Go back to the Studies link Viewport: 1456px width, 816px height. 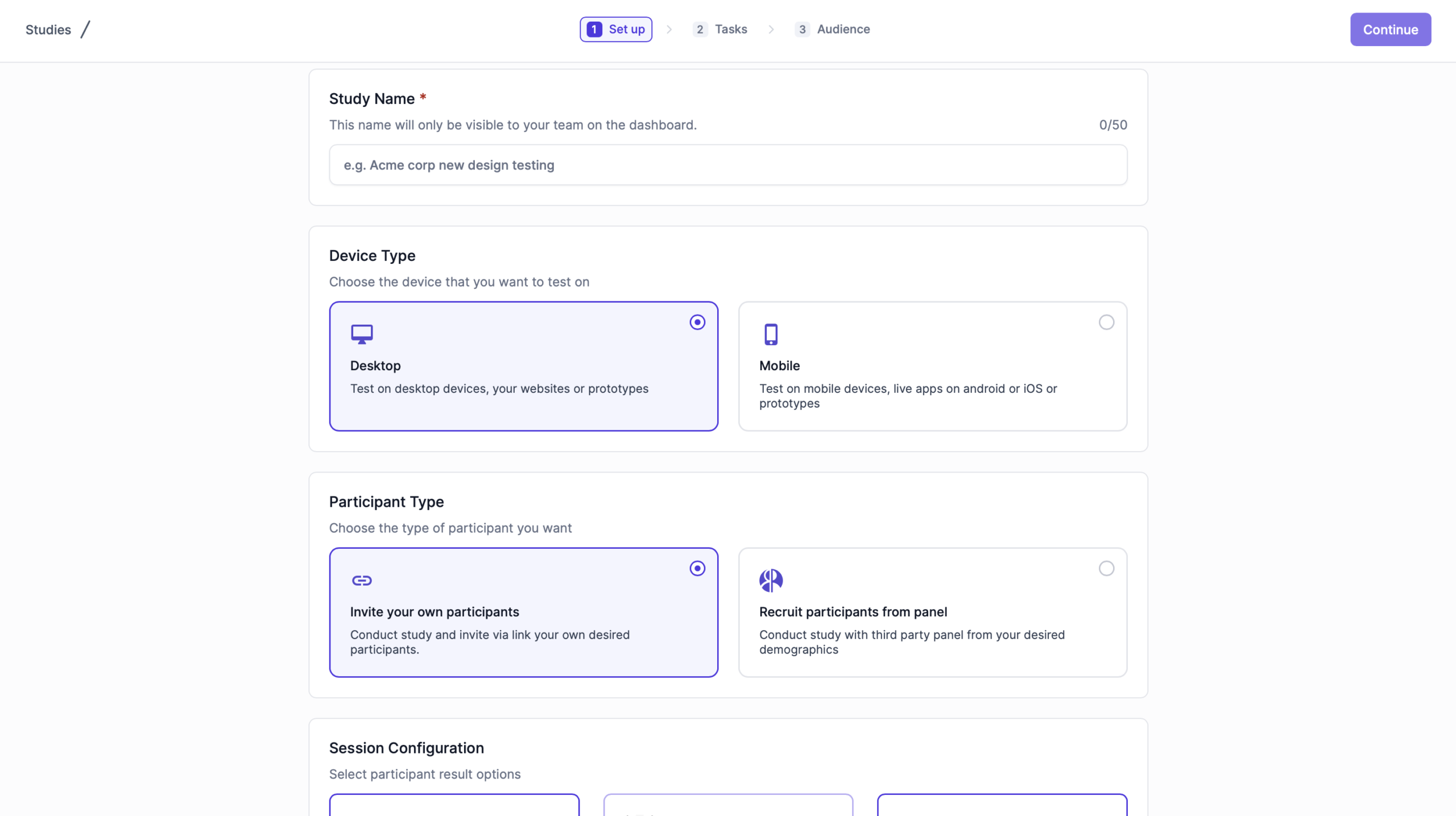48,30
